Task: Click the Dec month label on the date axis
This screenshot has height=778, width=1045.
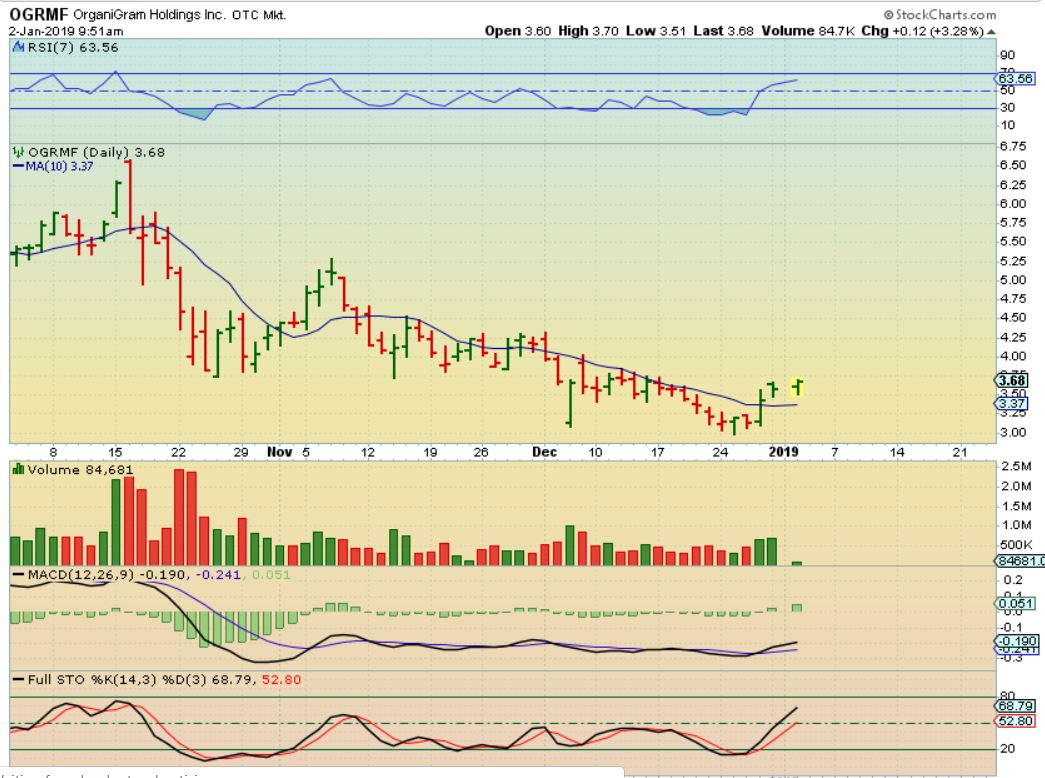Action: coord(544,452)
